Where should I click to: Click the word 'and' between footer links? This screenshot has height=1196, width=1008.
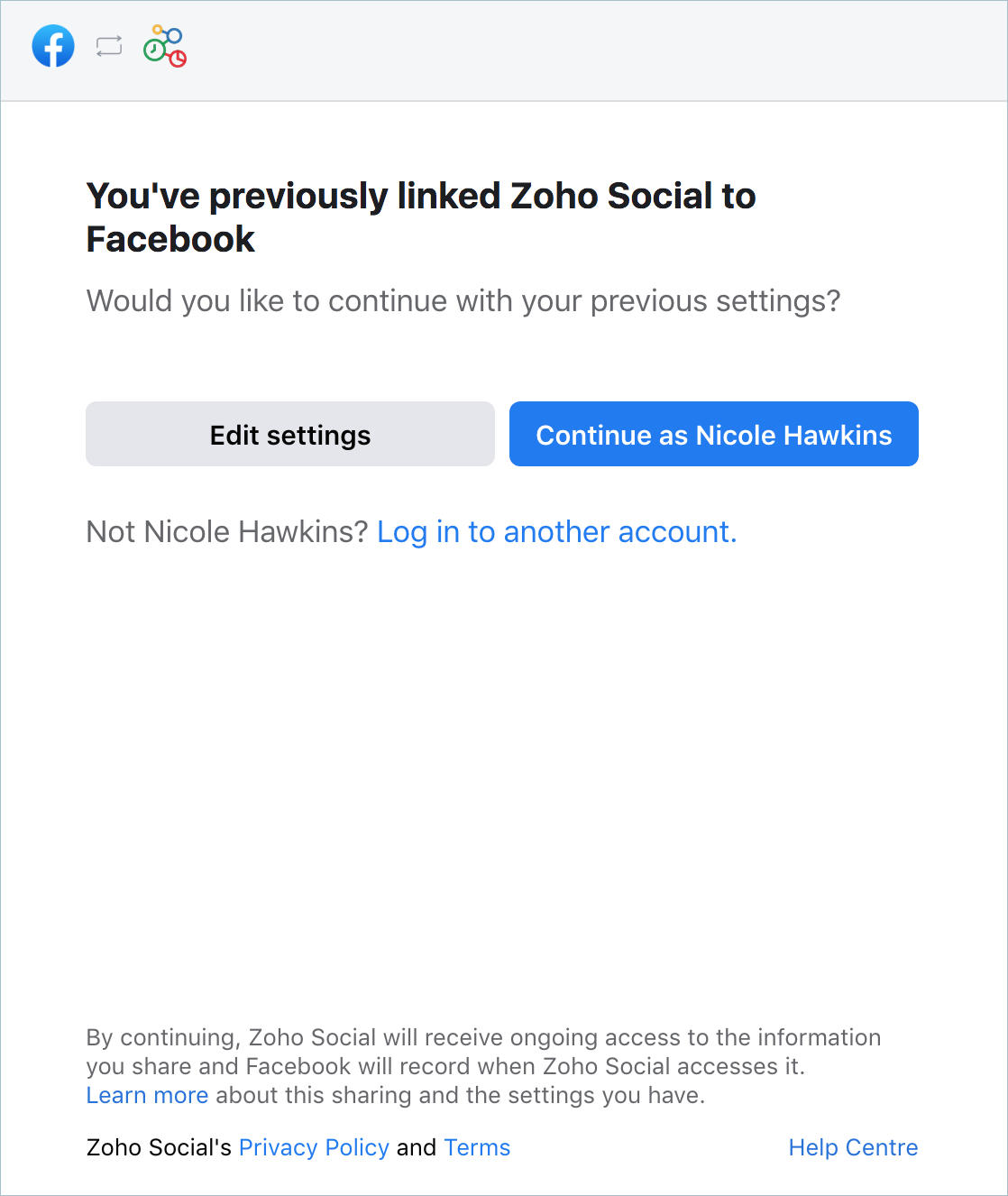point(417,1147)
